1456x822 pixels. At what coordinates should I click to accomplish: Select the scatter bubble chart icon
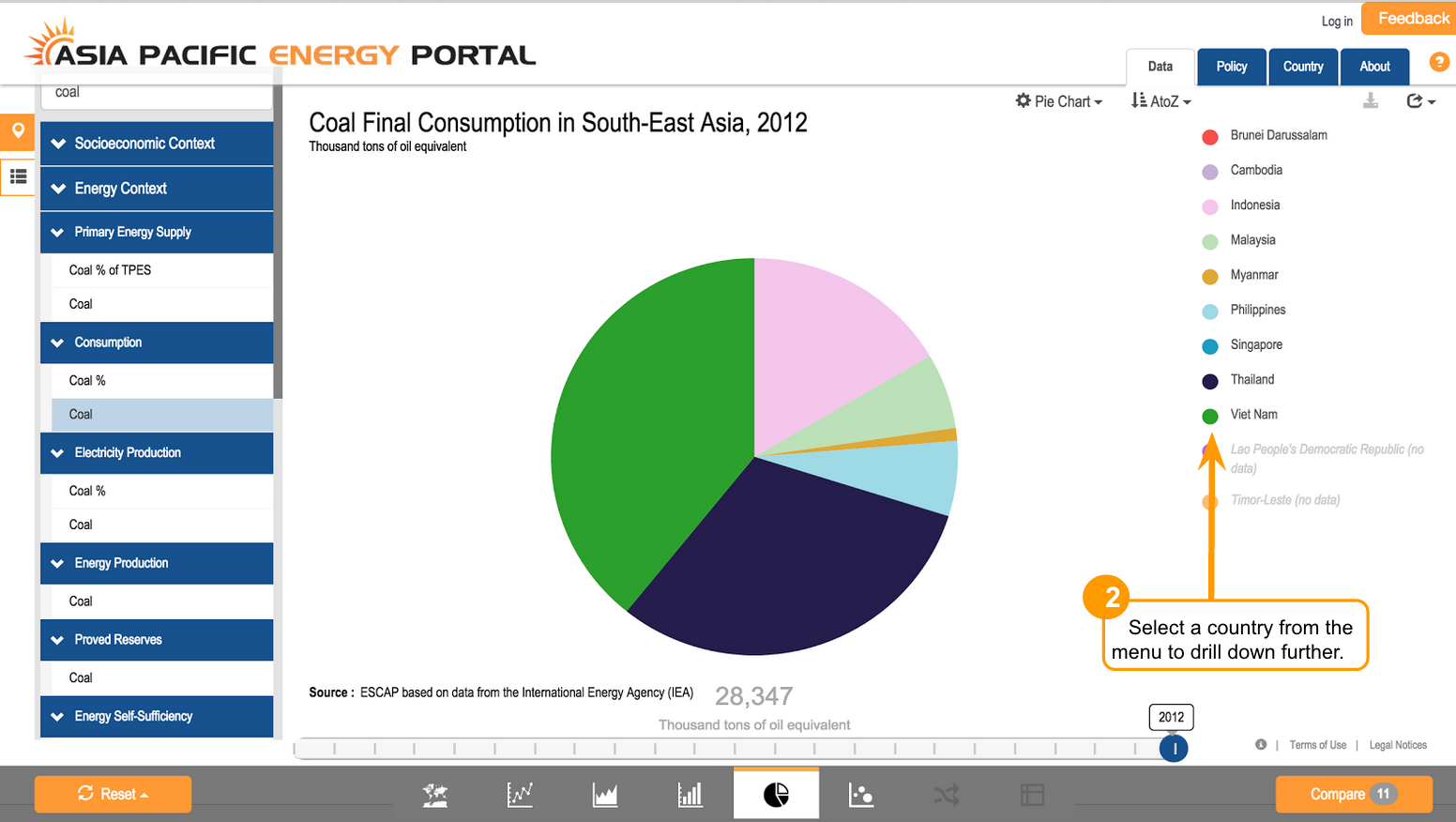(861, 795)
